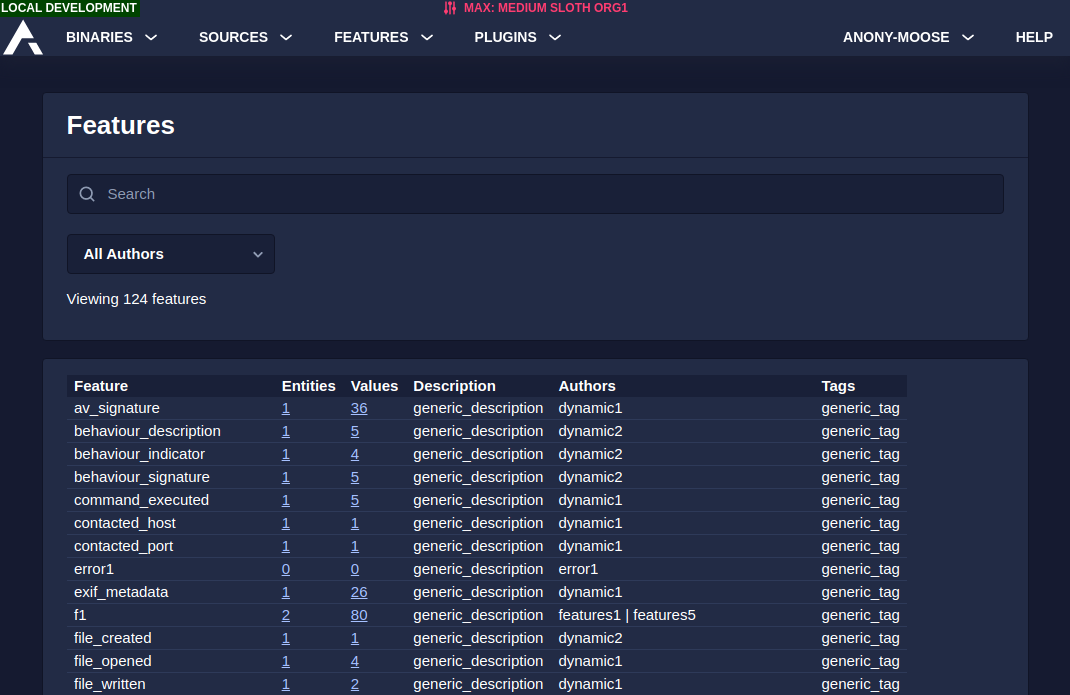The width and height of the screenshot is (1070, 695).
Task: Open the FEATURES menu
Action: [383, 37]
